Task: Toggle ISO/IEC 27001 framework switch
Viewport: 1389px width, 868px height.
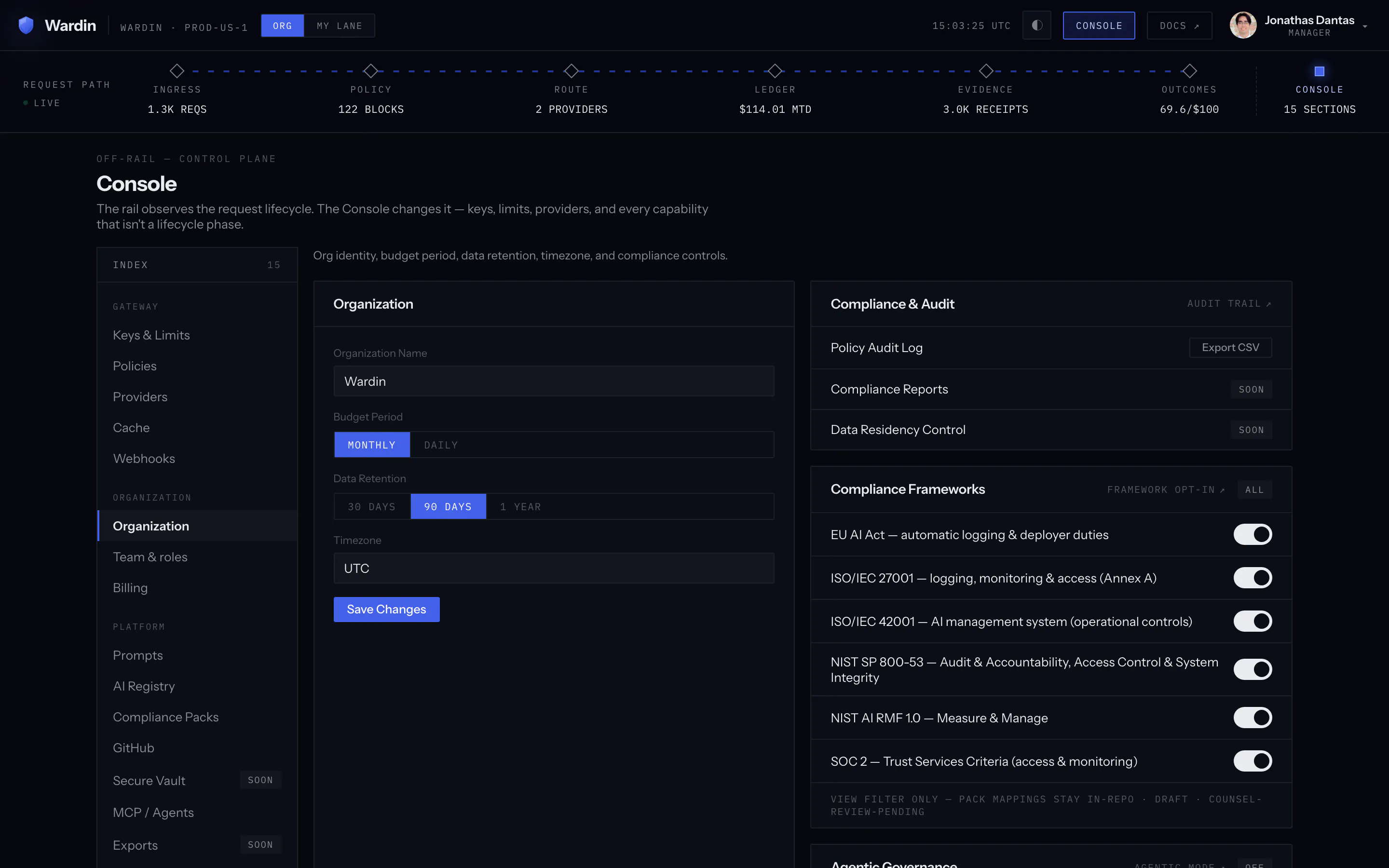Action: click(x=1253, y=578)
